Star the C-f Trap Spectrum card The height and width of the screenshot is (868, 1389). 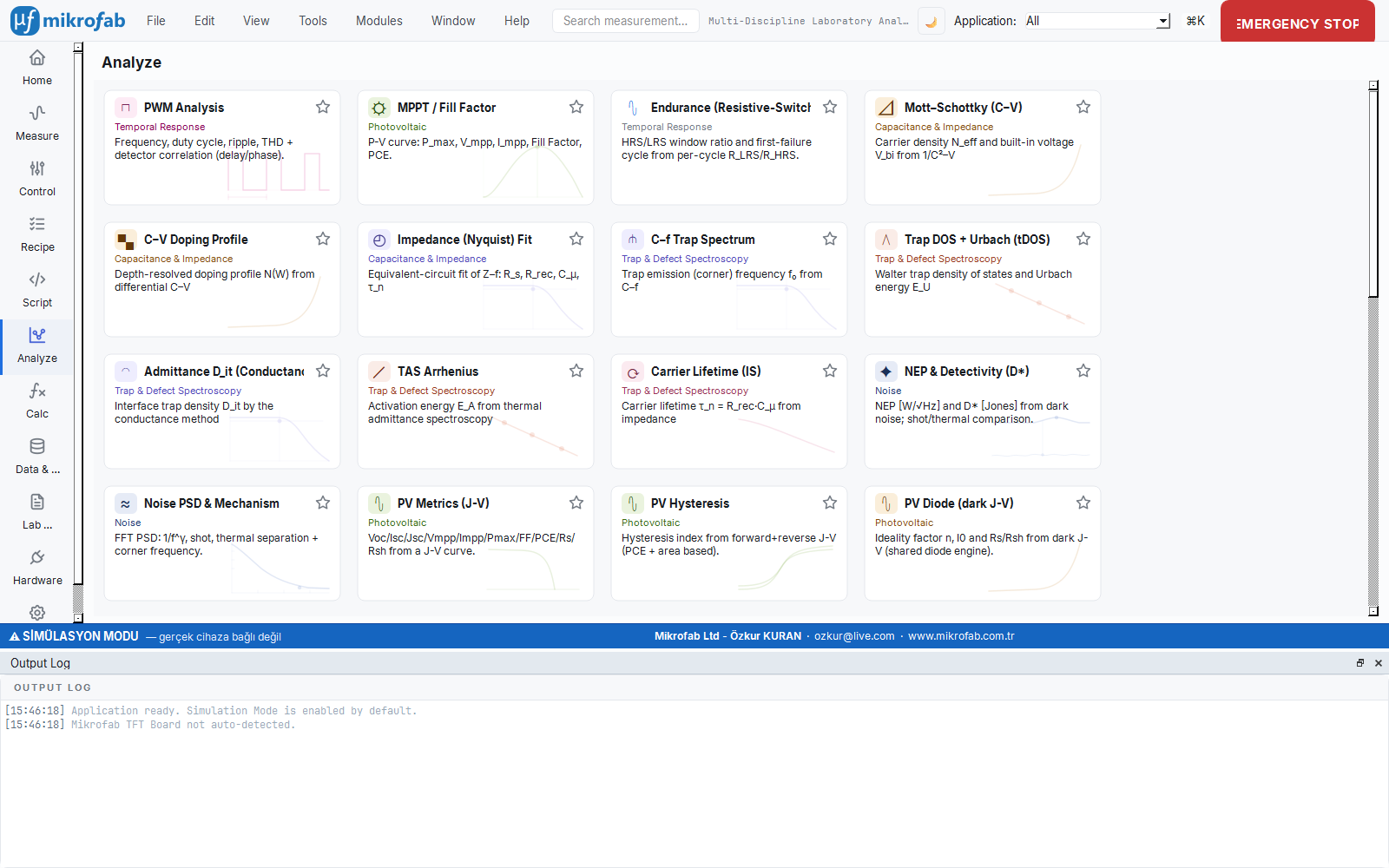(x=830, y=239)
